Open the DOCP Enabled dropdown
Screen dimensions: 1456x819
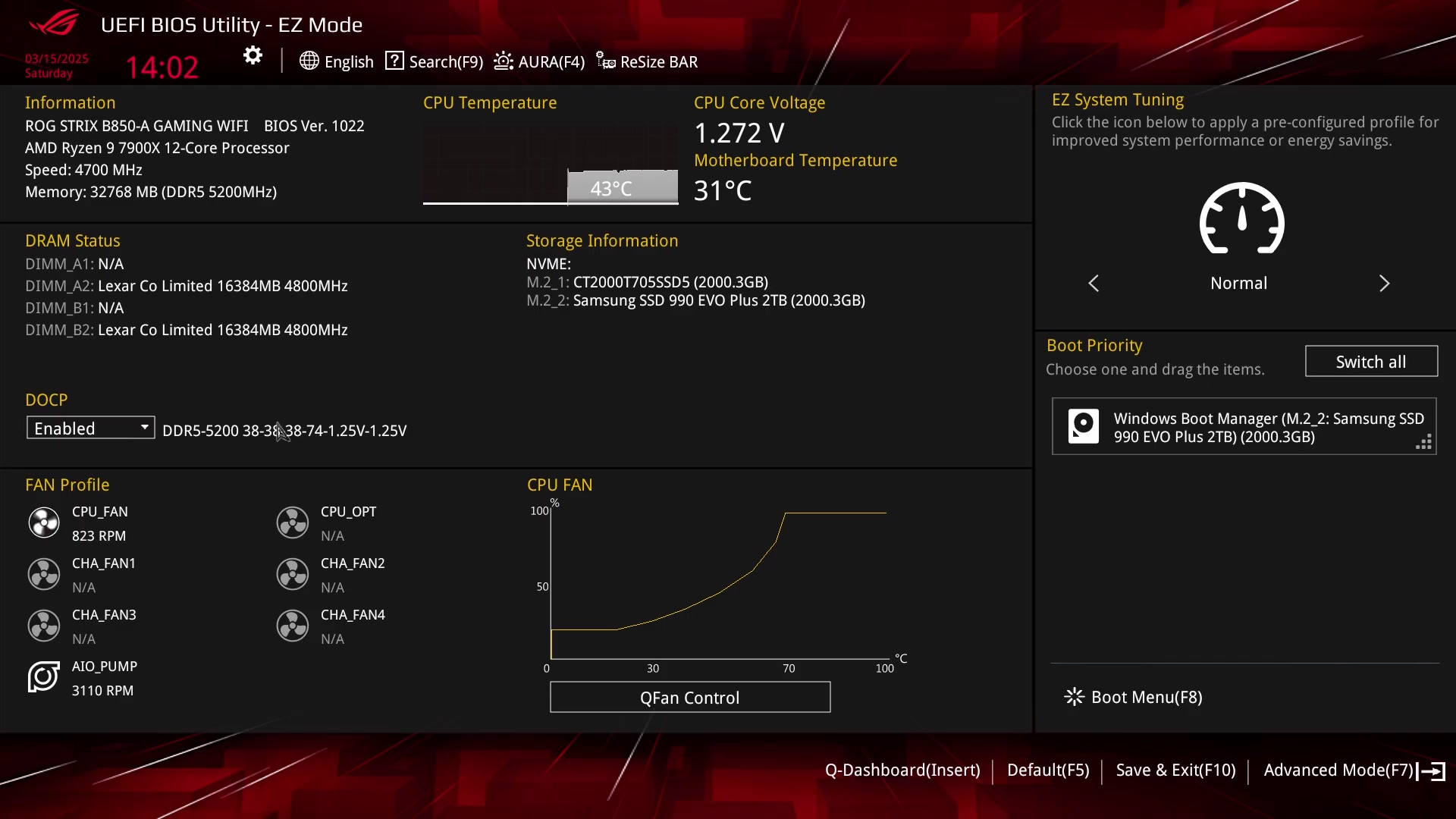(91, 428)
